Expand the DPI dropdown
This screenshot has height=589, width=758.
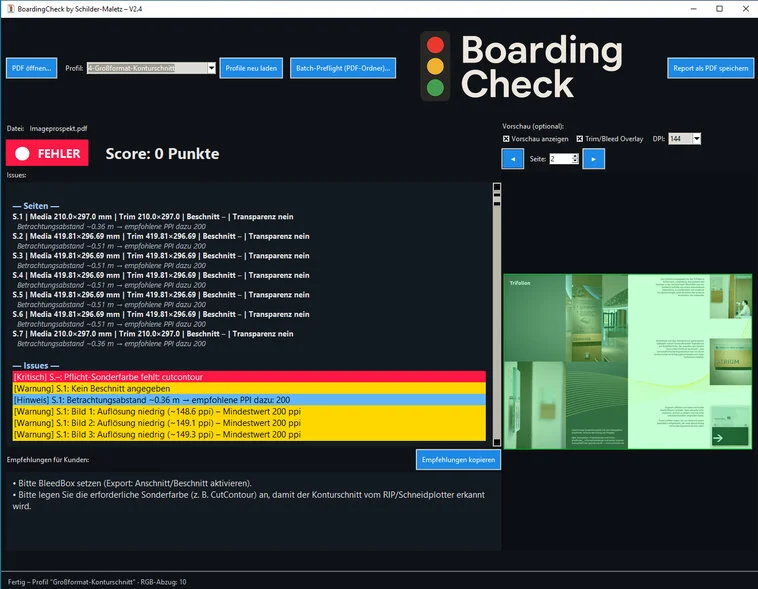pos(696,138)
